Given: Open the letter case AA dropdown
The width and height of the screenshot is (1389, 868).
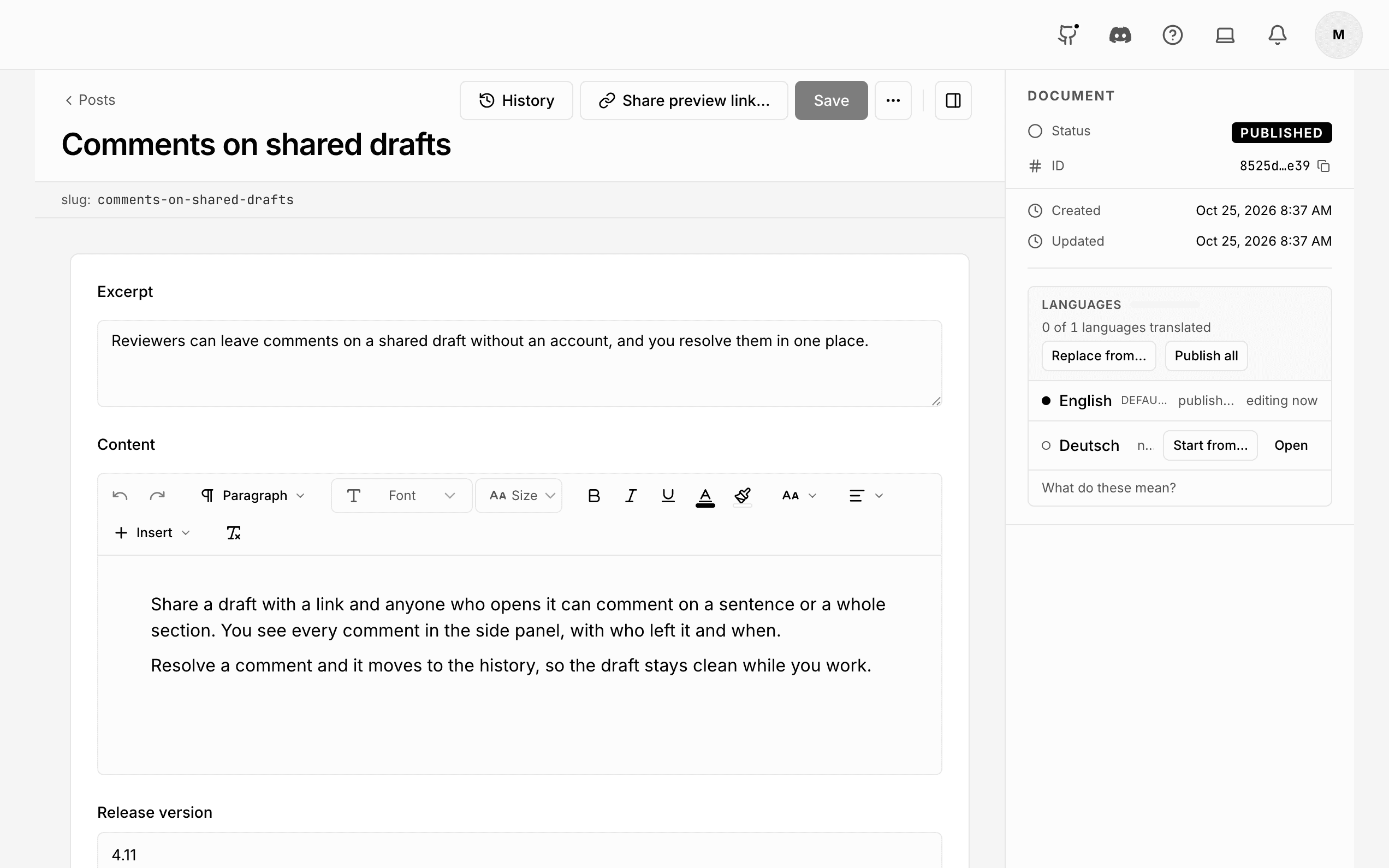Looking at the screenshot, I should [x=799, y=496].
